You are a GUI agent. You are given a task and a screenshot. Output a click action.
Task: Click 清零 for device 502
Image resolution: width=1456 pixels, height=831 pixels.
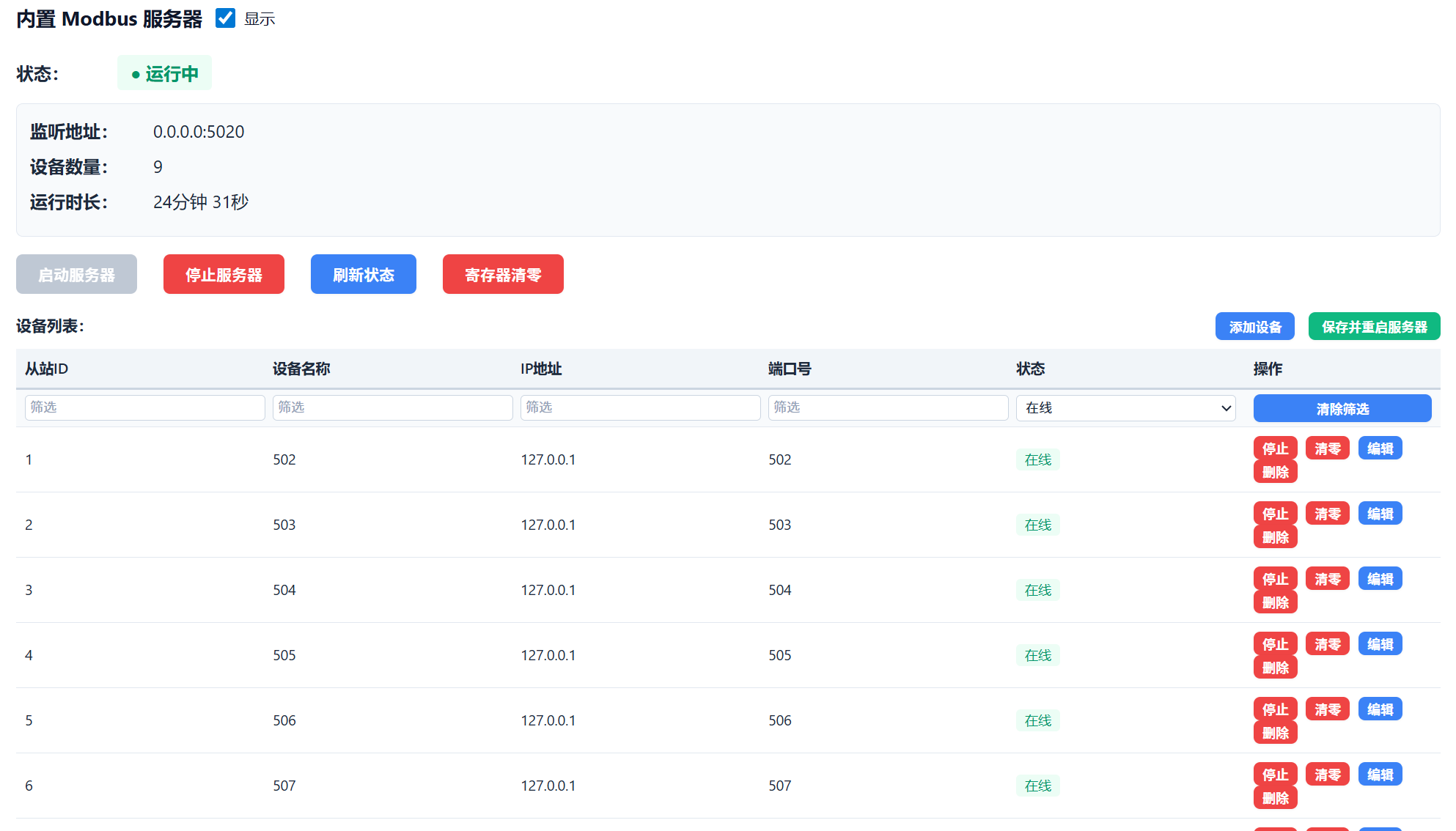click(1328, 448)
